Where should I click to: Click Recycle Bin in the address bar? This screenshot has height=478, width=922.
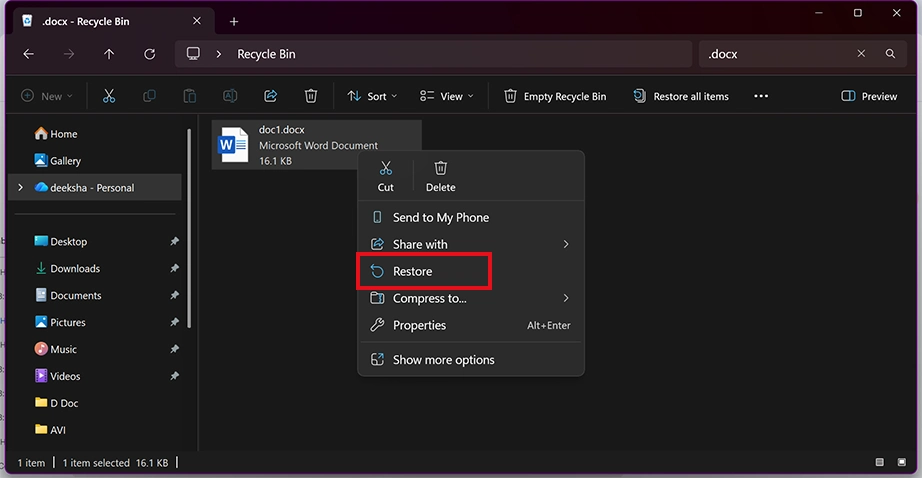(266, 54)
